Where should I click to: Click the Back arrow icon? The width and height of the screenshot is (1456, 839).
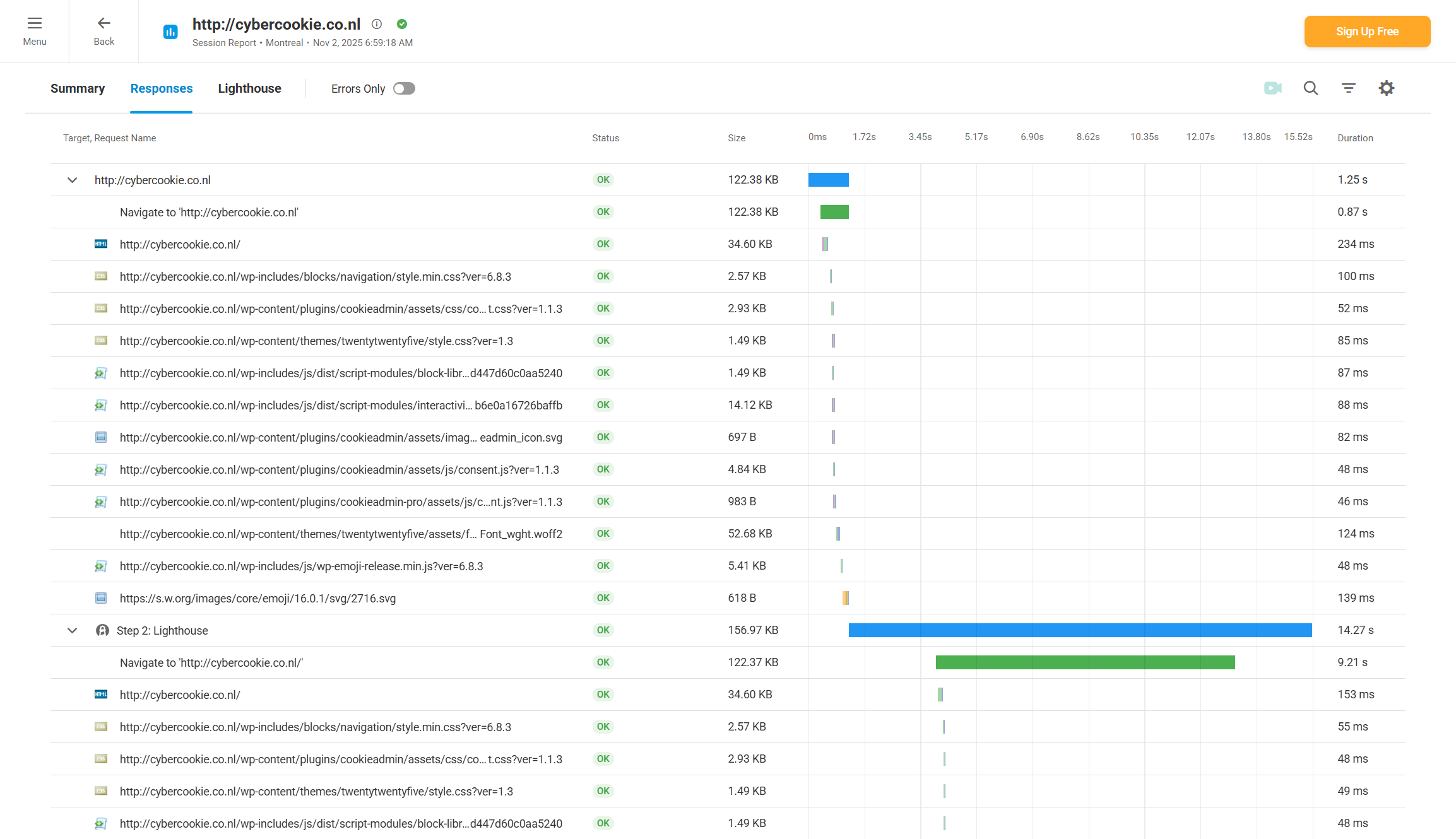click(x=104, y=24)
